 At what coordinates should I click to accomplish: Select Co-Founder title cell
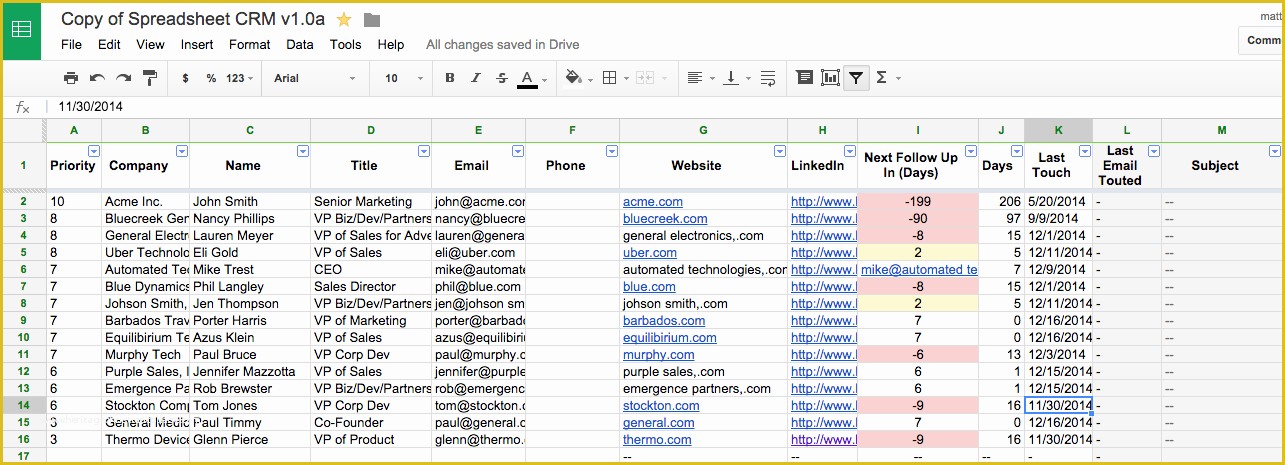(371, 423)
